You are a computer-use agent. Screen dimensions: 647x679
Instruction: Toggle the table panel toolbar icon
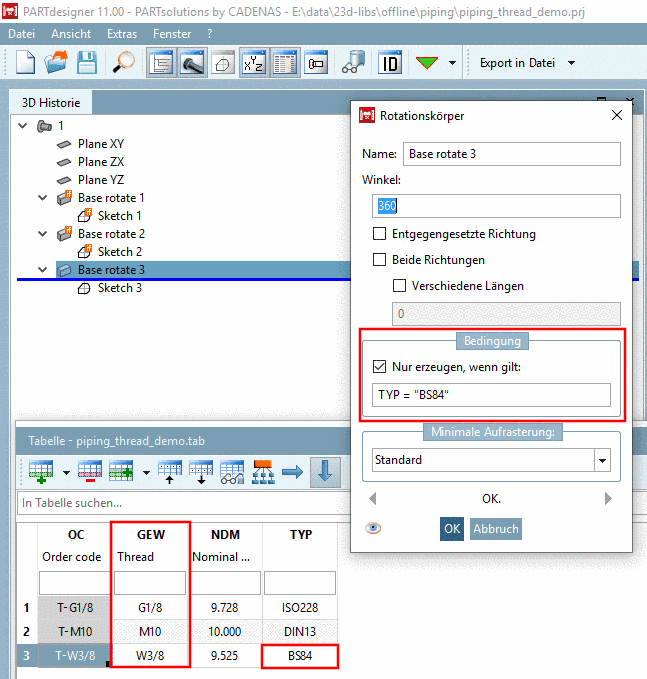pyautogui.click(x=285, y=63)
